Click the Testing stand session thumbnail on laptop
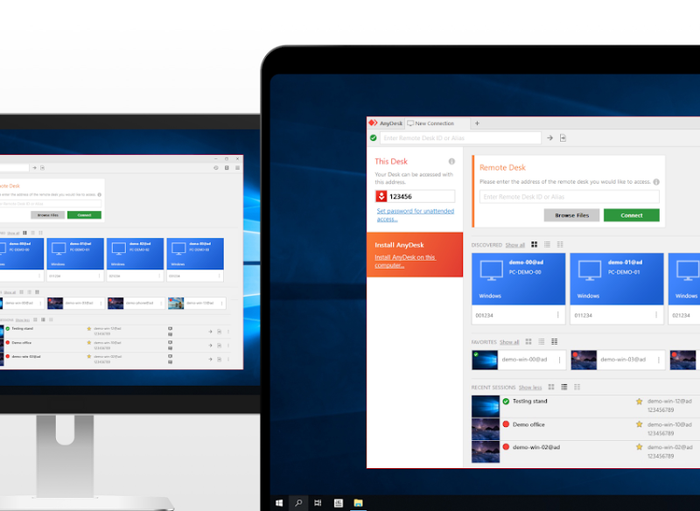Viewport: 700px width, 511px height. click(486, 407)
